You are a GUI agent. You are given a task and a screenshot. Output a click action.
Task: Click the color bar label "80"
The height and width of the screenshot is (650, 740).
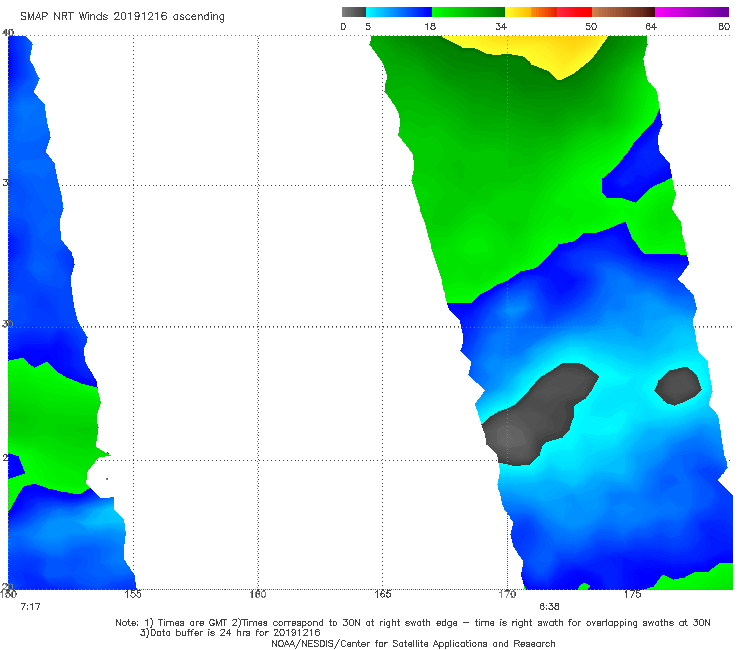[724, 27]
